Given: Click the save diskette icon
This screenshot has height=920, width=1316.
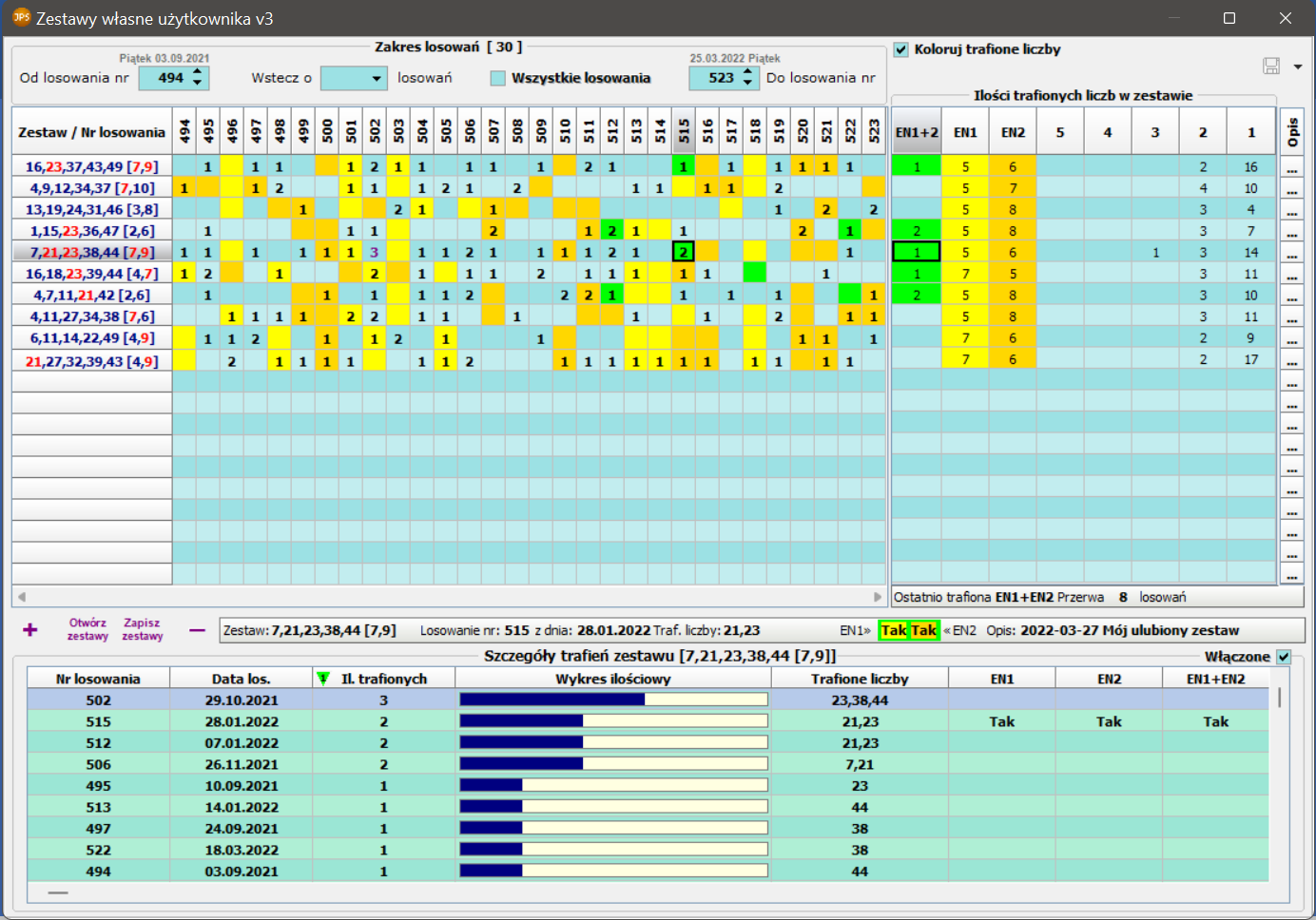Looking at the screenshot, I should pyautogui.click(x=1270, y=66).
